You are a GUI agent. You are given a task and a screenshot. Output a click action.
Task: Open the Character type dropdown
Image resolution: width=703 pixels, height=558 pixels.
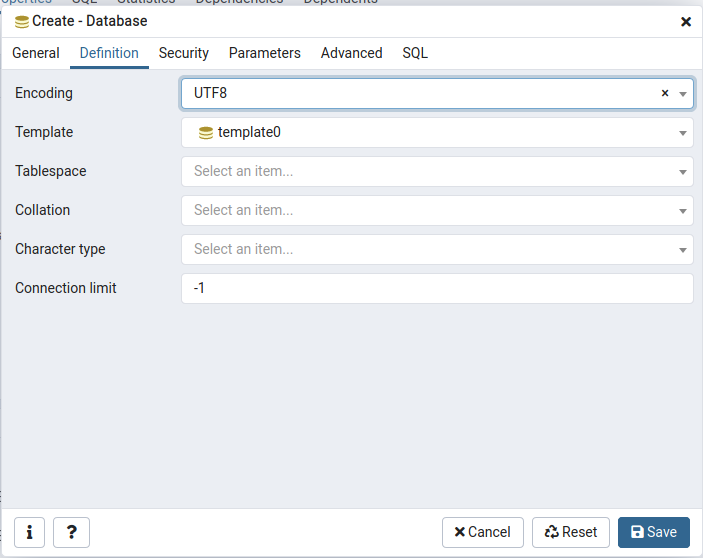(683, 250)
